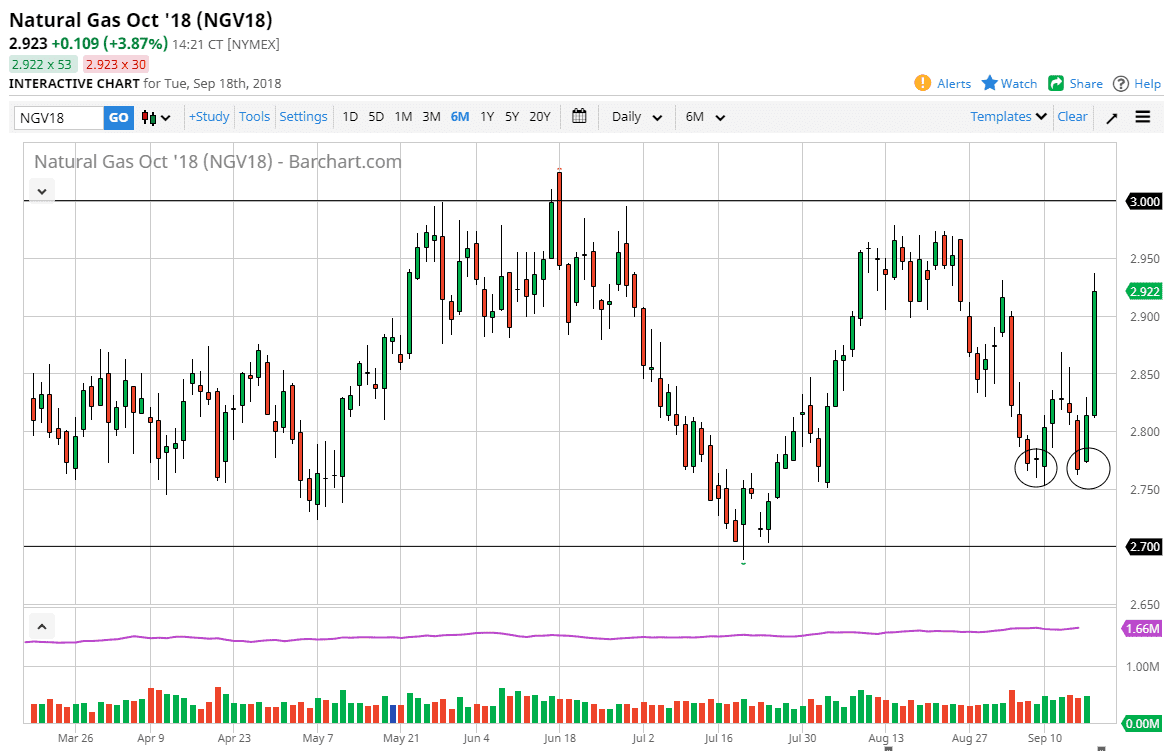Expand the 6M range dropdown
The height and width of the screenshot is (751, 1167).
click(x=704, y=117)
